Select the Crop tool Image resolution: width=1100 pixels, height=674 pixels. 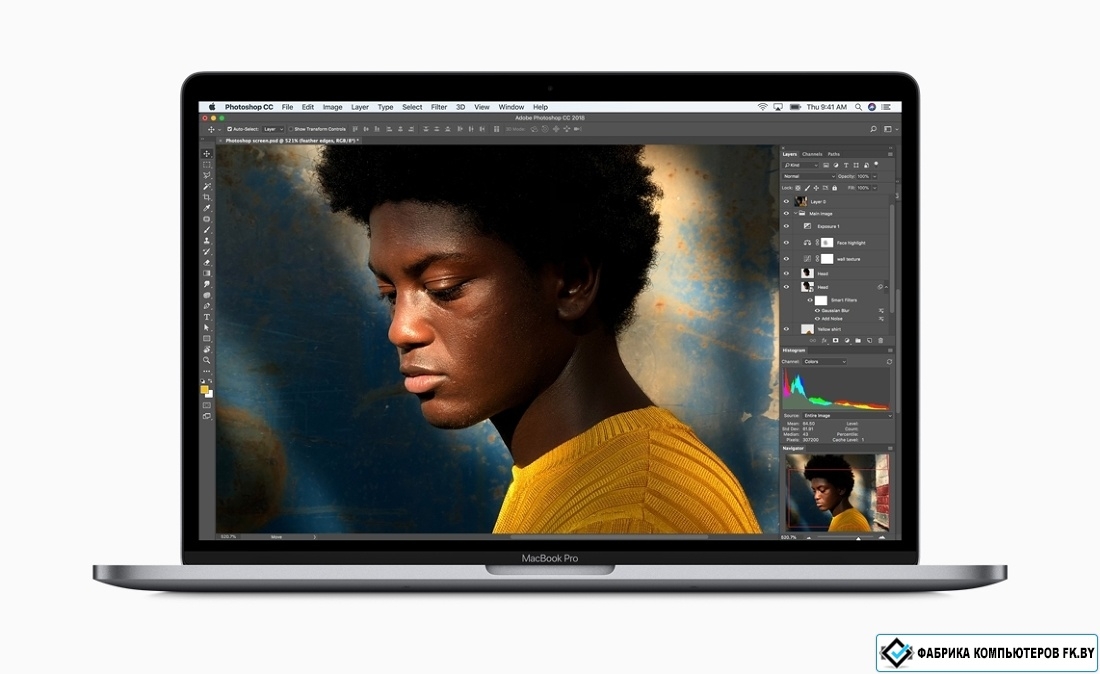(x=207, y=197)
